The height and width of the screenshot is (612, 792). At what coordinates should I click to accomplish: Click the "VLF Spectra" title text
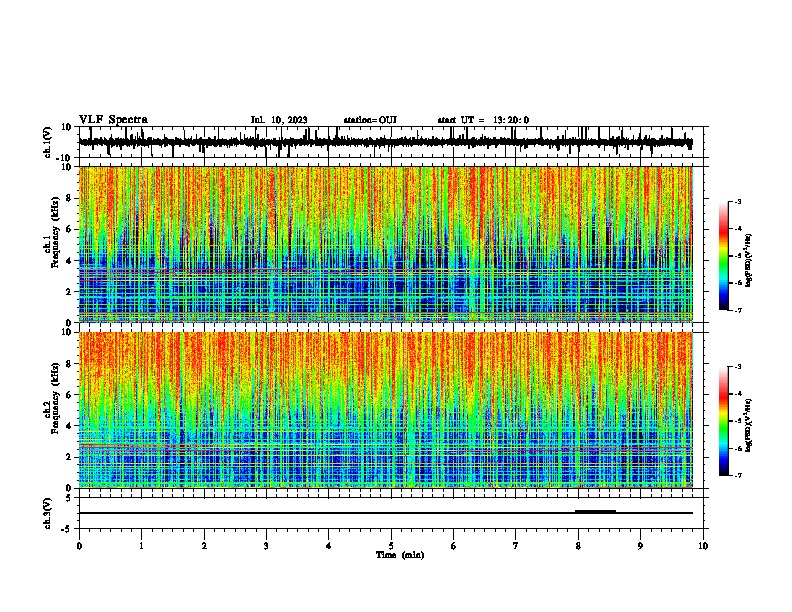tap(113, 120)
